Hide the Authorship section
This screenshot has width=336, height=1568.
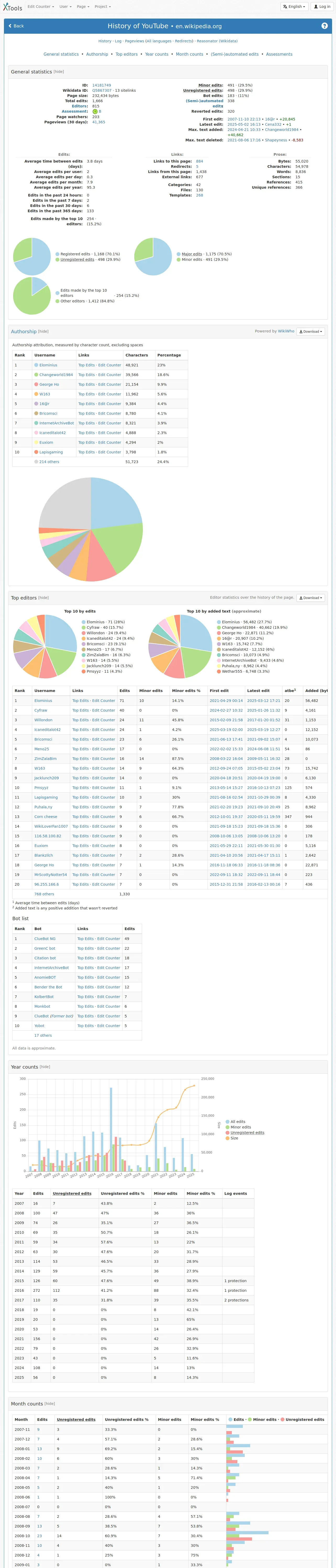(43, 332)
